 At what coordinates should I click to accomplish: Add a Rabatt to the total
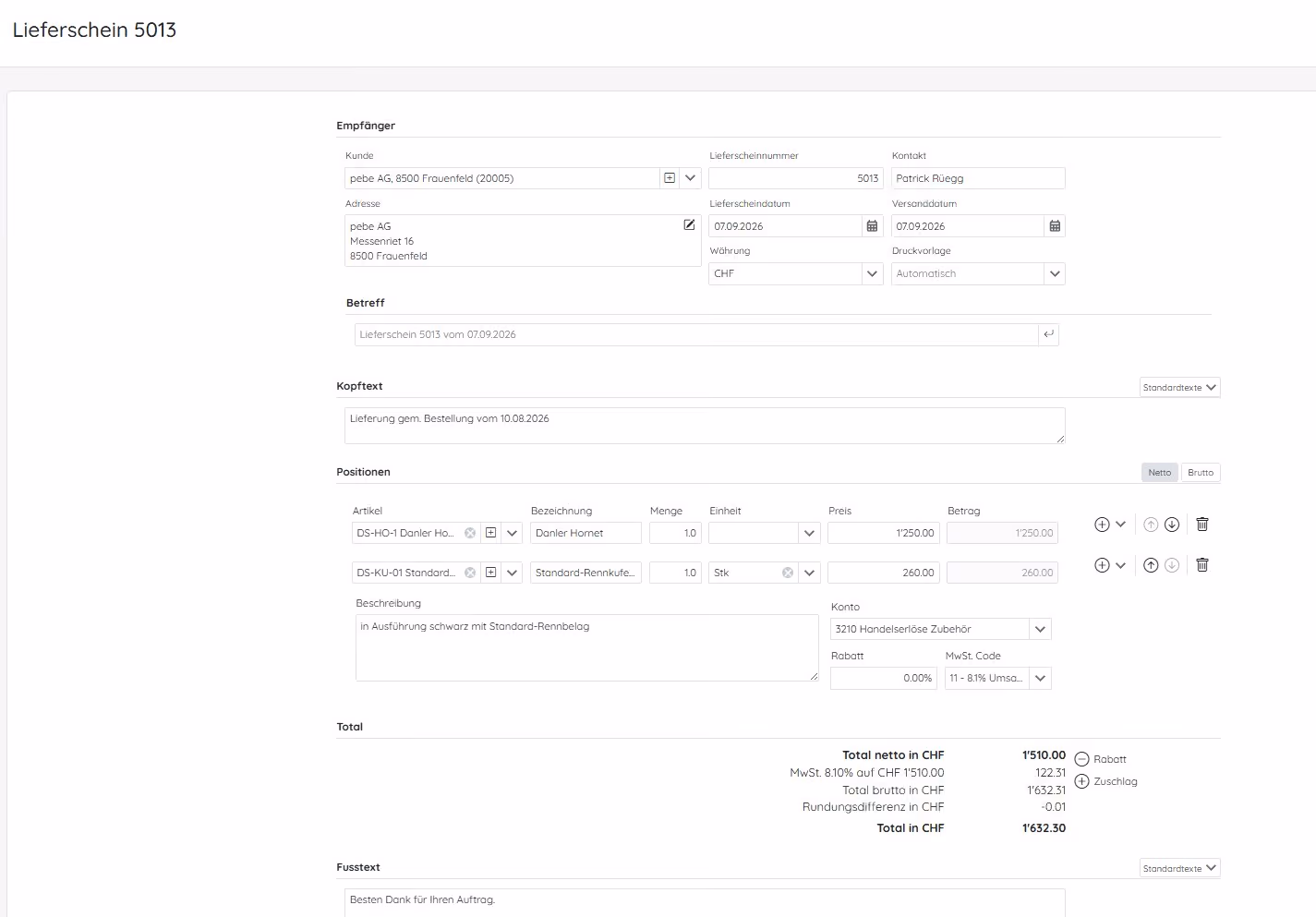tap(1101, 759)
